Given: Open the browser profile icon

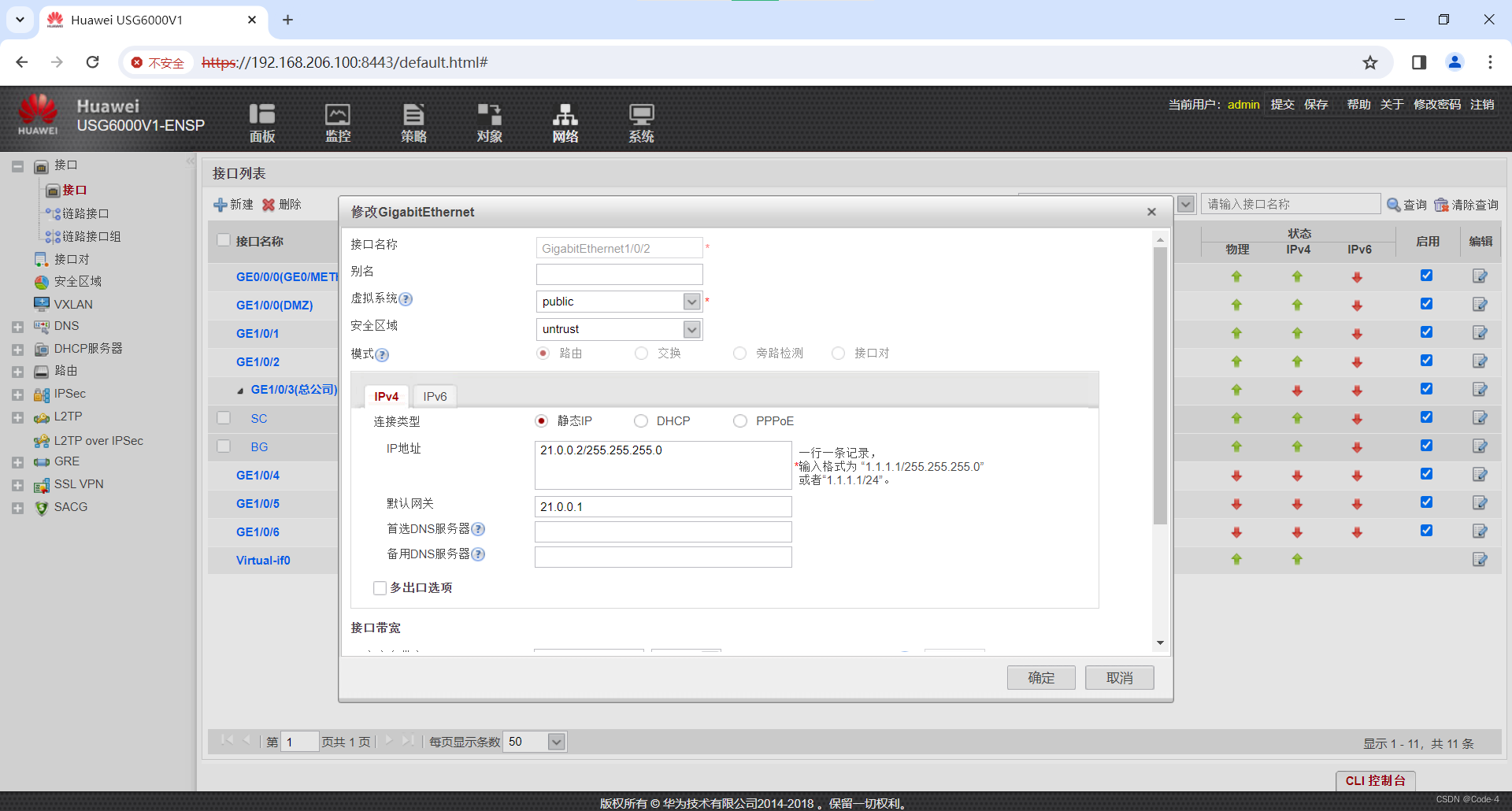Looking at the screenshot, I should tap(1455, 62).
